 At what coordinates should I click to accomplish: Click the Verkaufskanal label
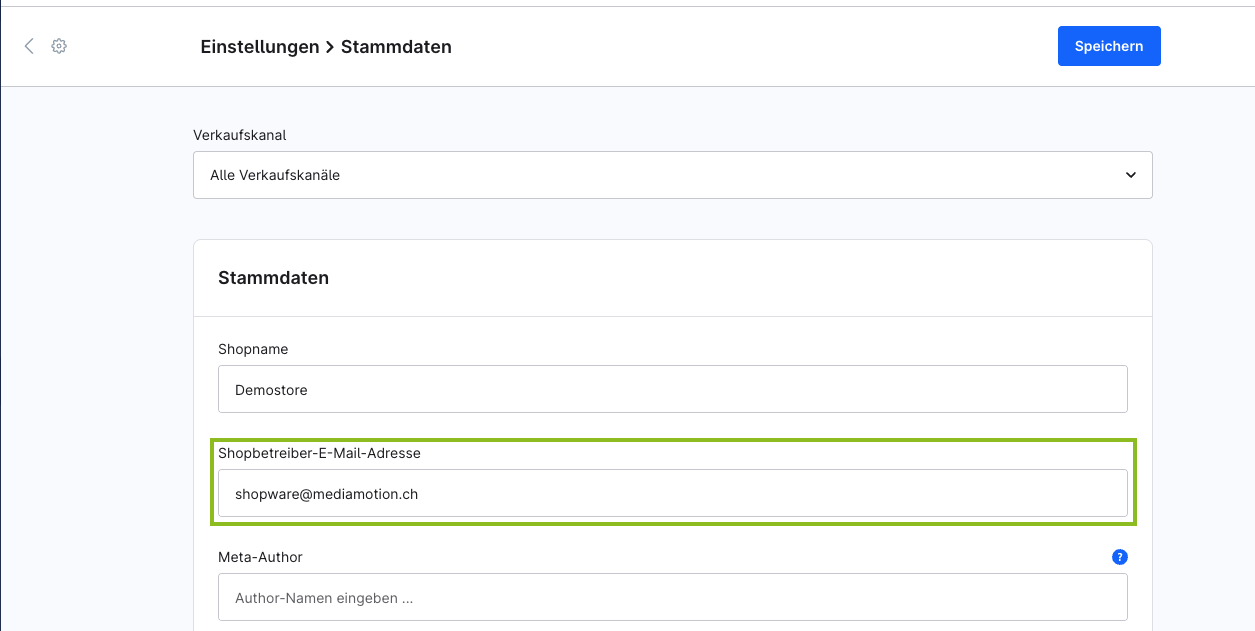[240, 135]
